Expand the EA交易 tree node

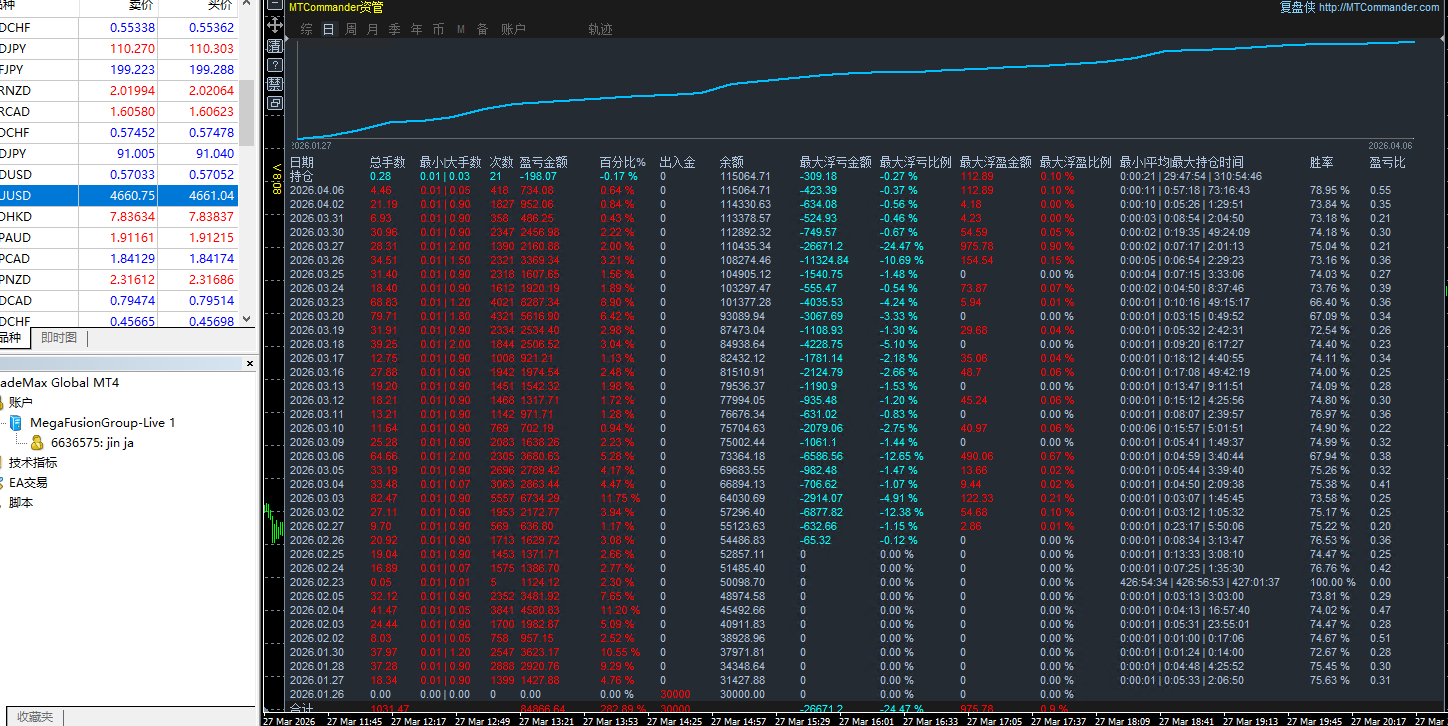click(28, 483)
